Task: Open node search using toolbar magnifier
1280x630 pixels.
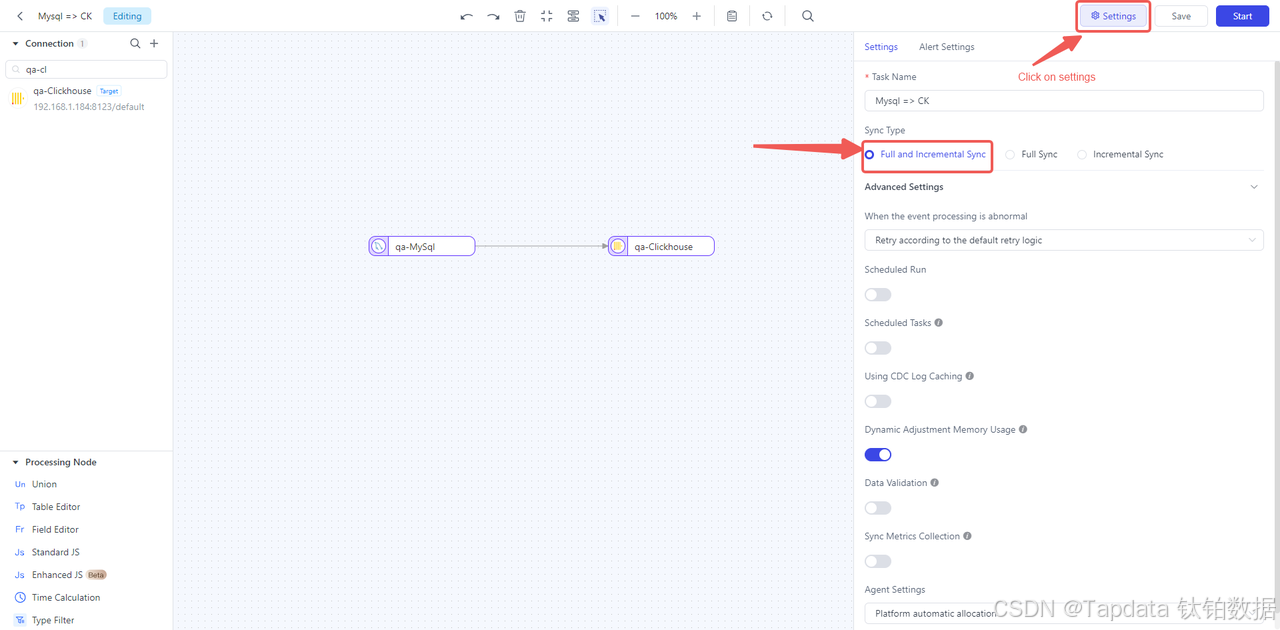Action: tap(808, 16)
